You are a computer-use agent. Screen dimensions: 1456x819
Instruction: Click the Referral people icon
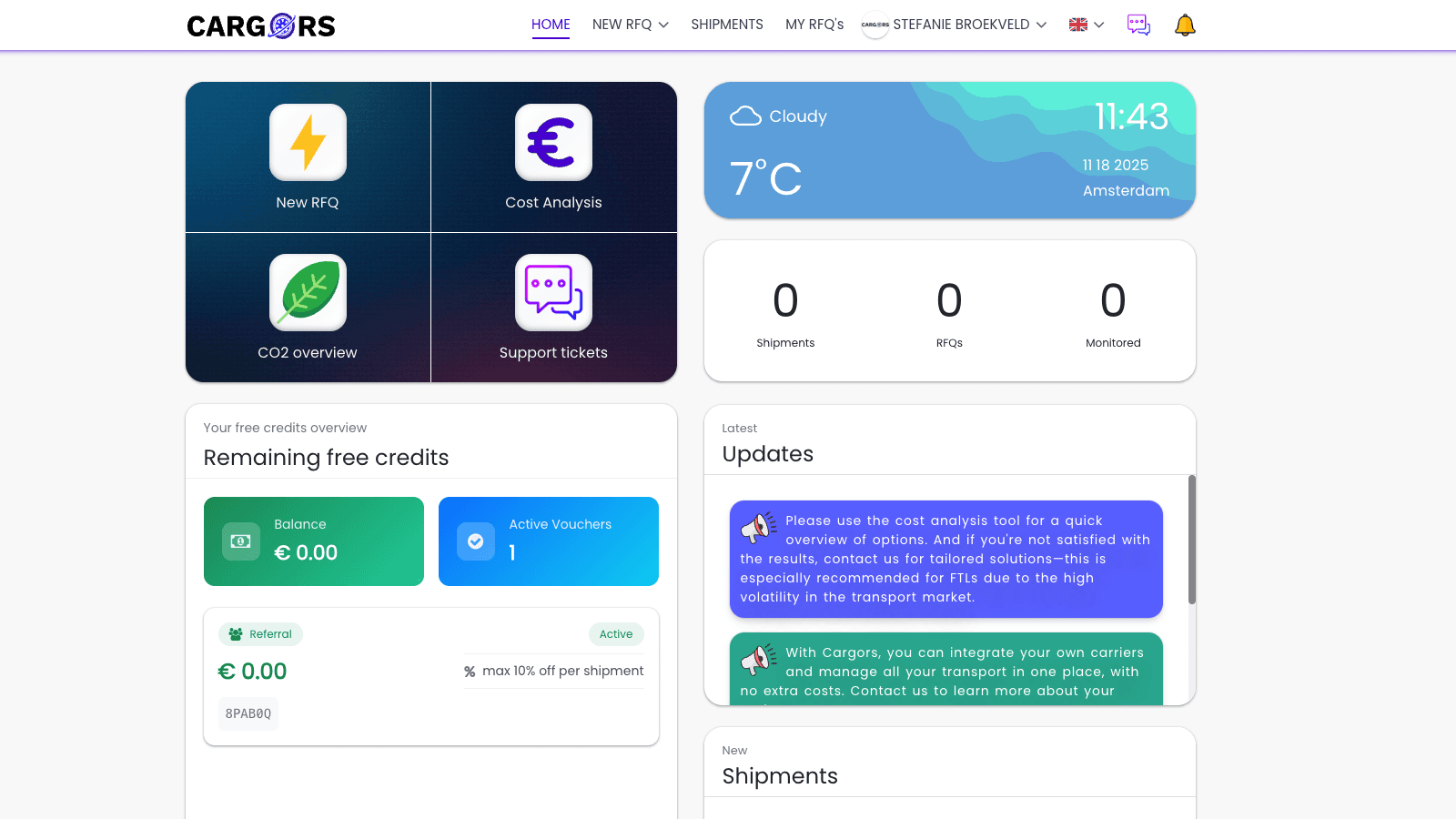click(236, 634)
